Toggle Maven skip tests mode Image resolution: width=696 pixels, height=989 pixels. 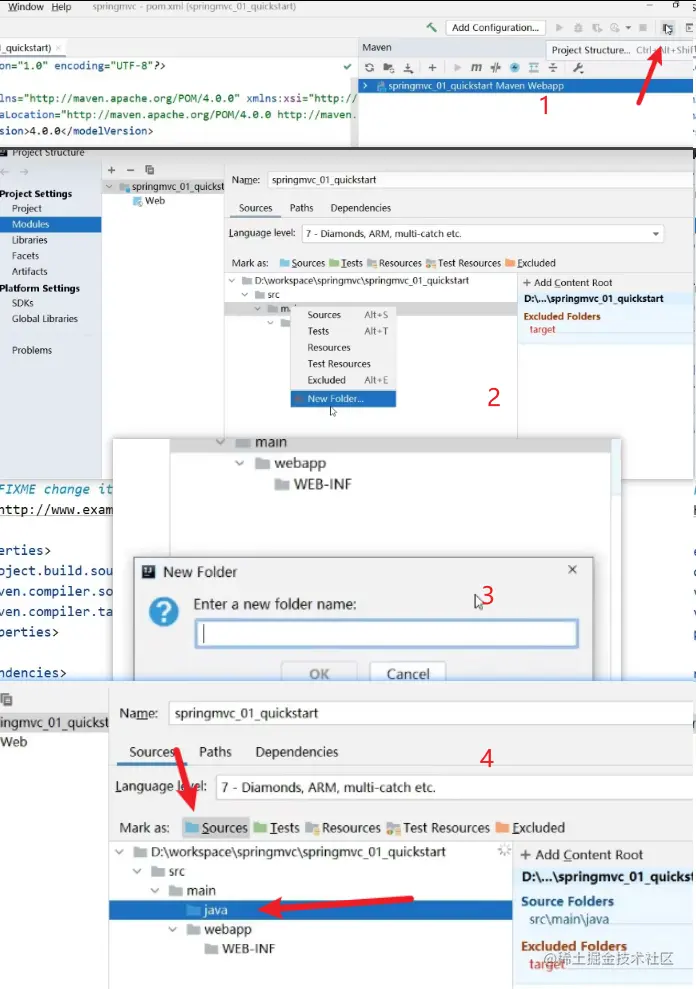pyautogui.click(x=515, y=67)
